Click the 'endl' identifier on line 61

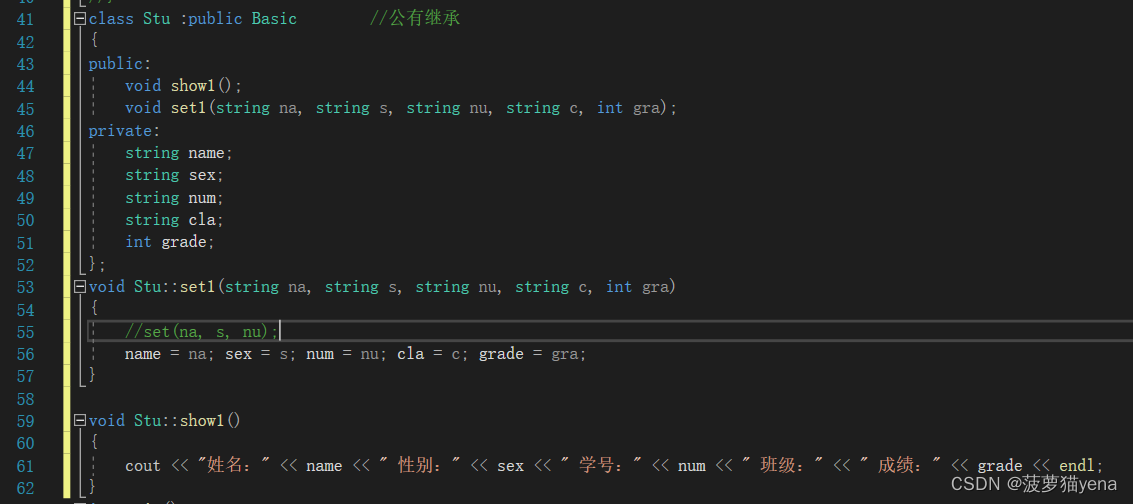1077,466
